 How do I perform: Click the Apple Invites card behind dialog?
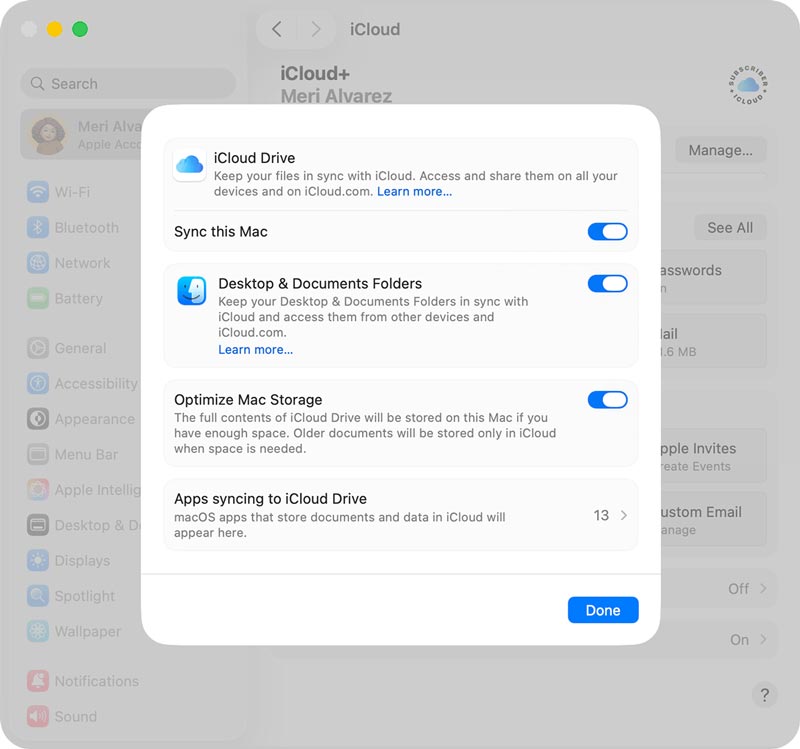713,456
